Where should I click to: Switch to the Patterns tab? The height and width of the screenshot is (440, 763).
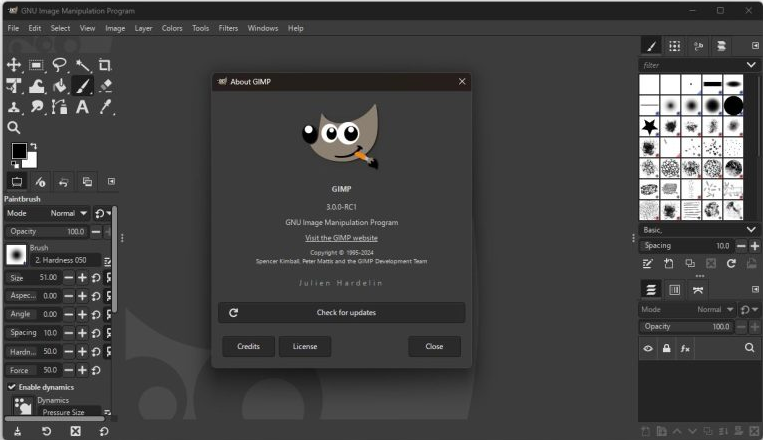pyautogui.click(x=674, y=46)
